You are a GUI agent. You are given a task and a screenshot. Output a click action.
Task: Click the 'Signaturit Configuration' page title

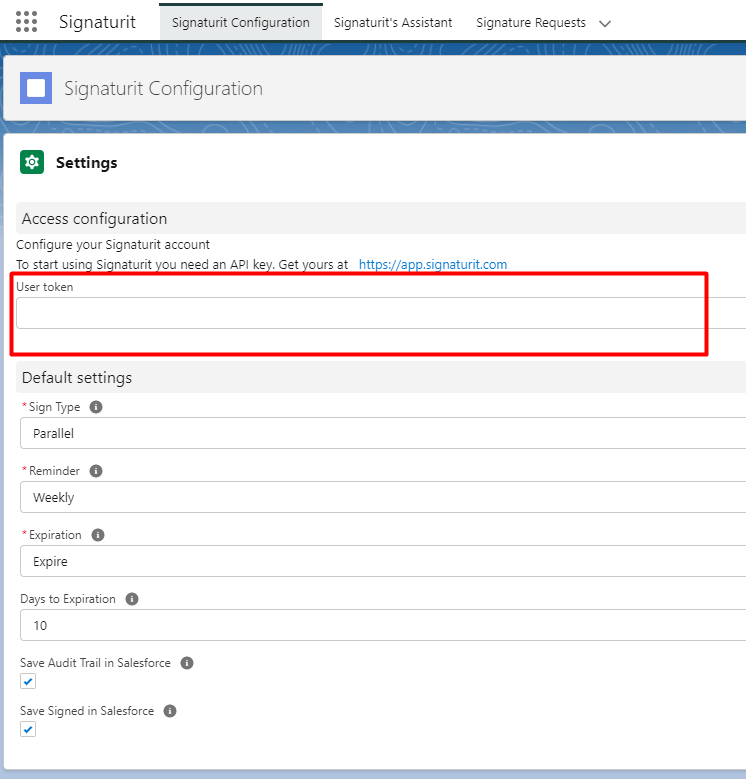pyautogui.click(x=163, y=88)
